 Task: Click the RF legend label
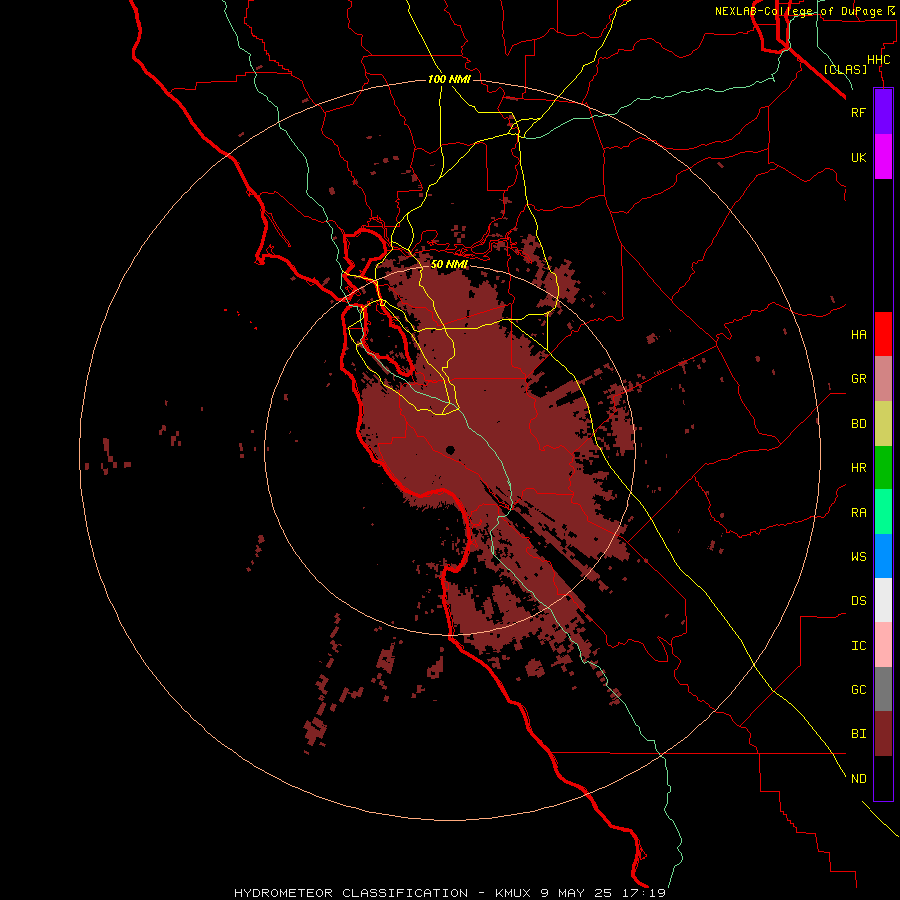tap(858, 112)
